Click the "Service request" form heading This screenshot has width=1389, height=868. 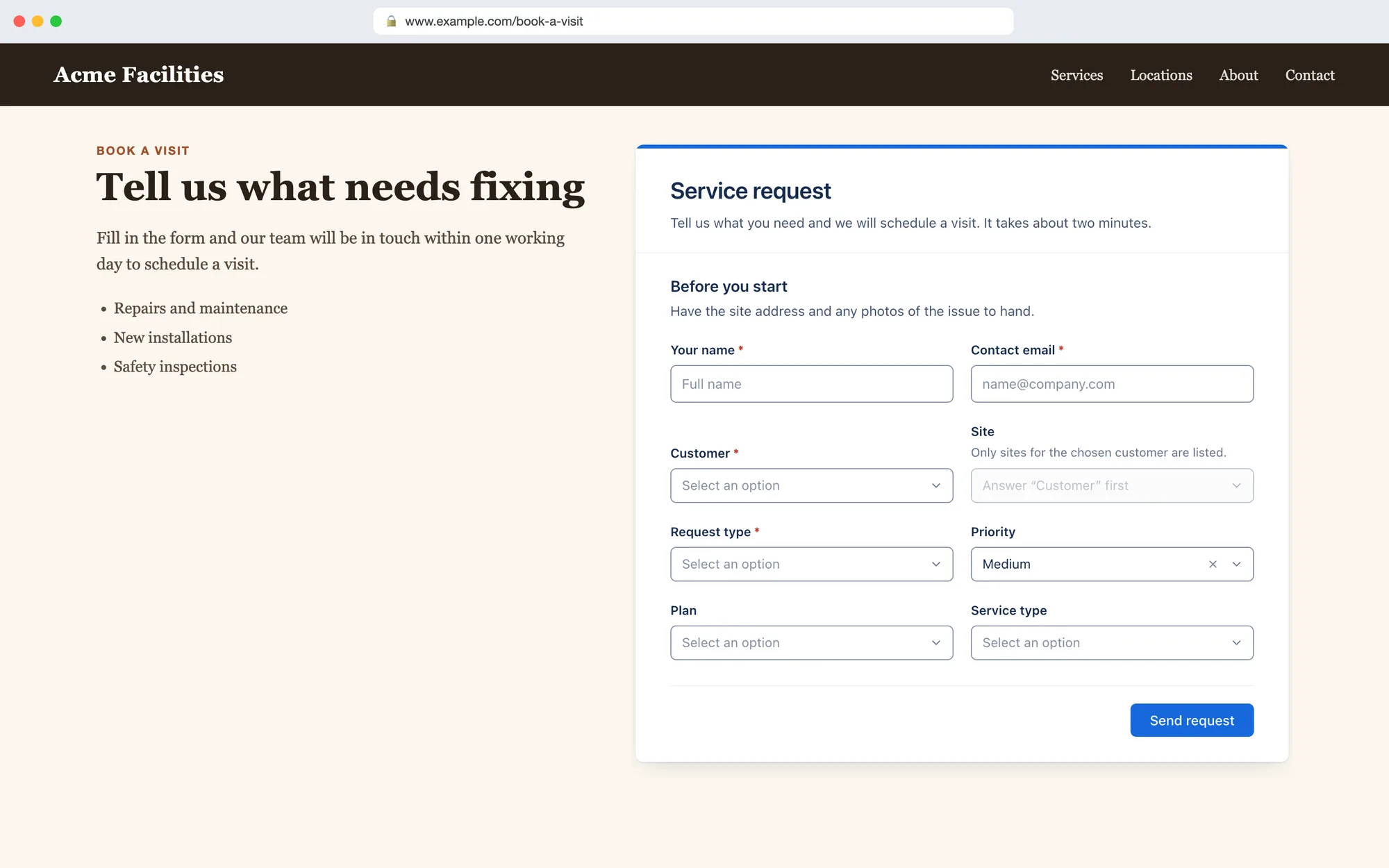750,191
